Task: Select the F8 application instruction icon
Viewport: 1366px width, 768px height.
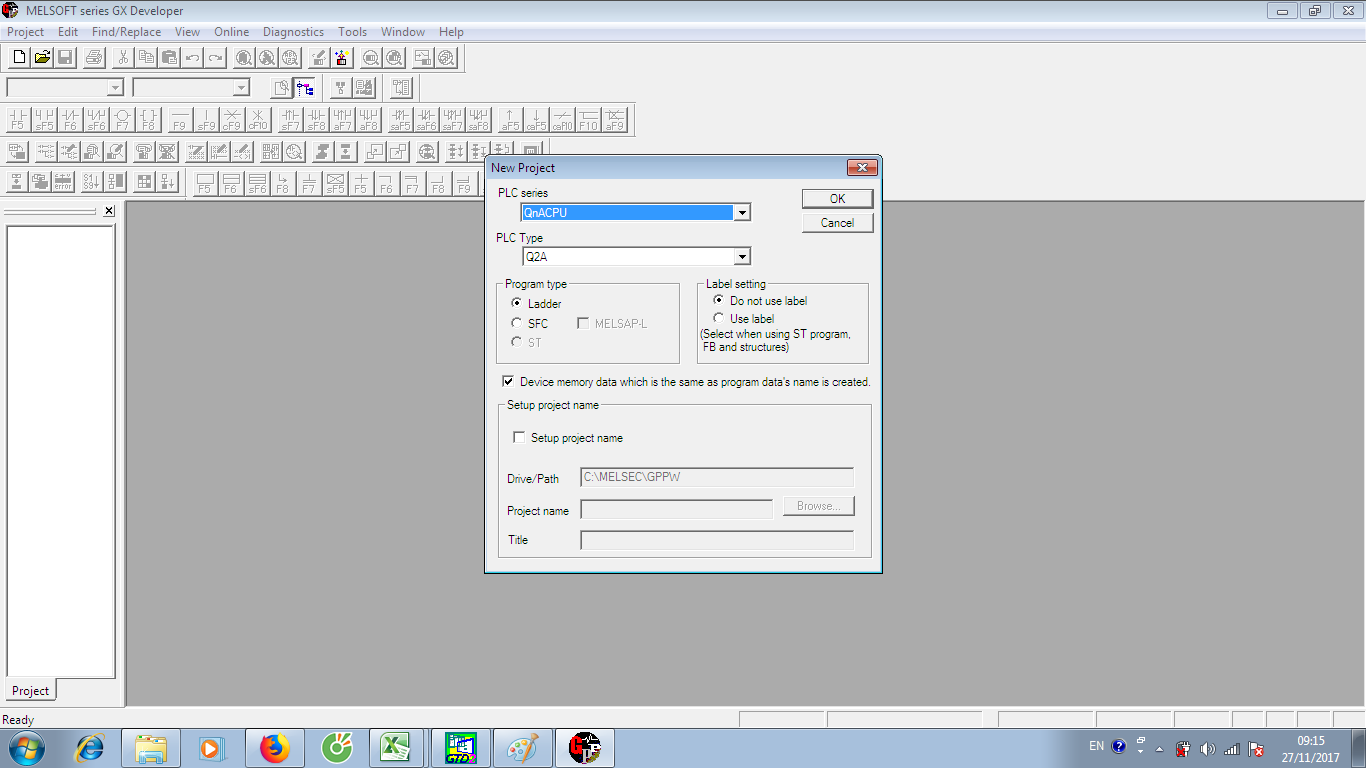Action: point(148,121)
